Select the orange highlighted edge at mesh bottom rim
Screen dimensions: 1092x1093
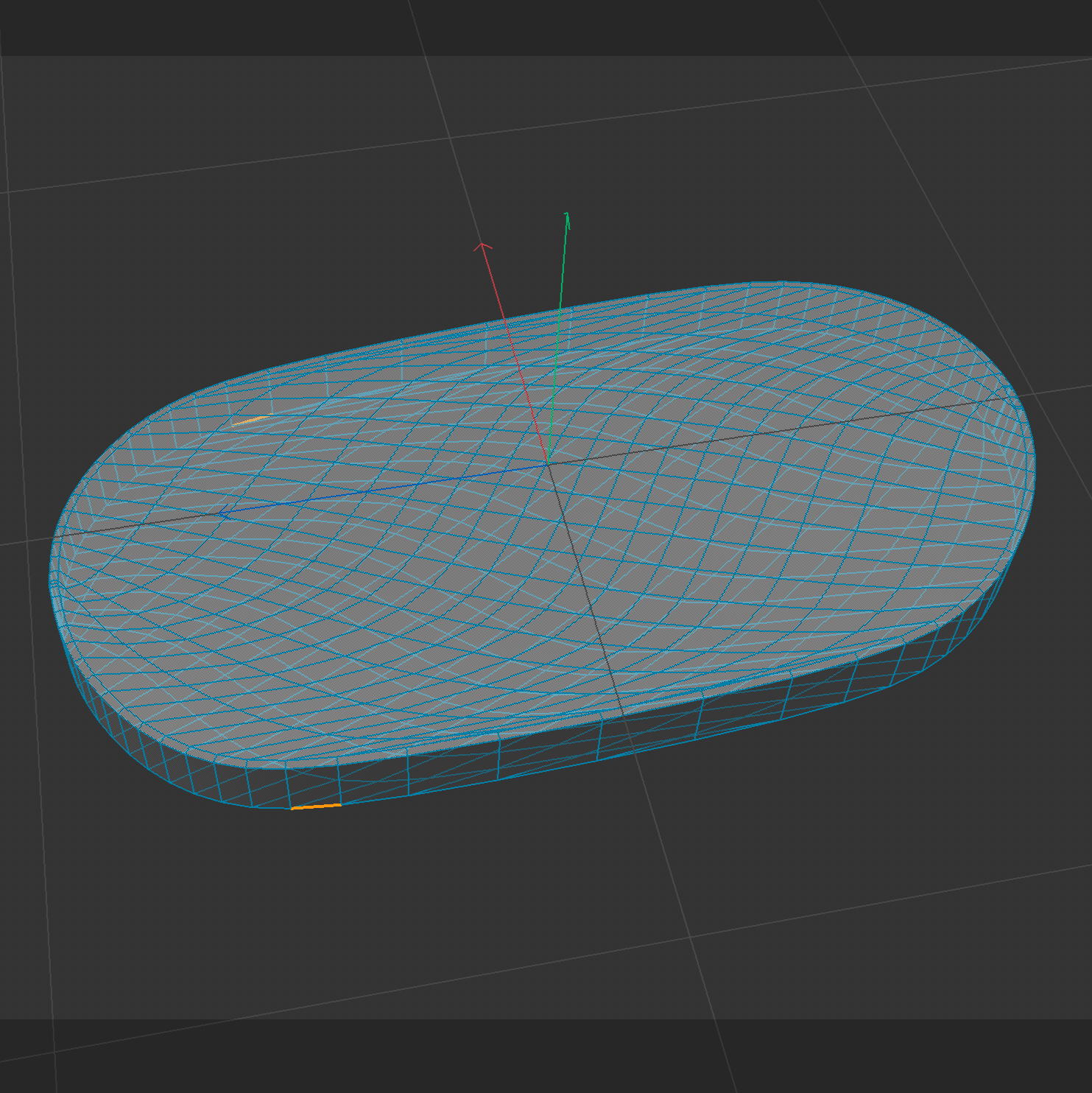point(317,806)
